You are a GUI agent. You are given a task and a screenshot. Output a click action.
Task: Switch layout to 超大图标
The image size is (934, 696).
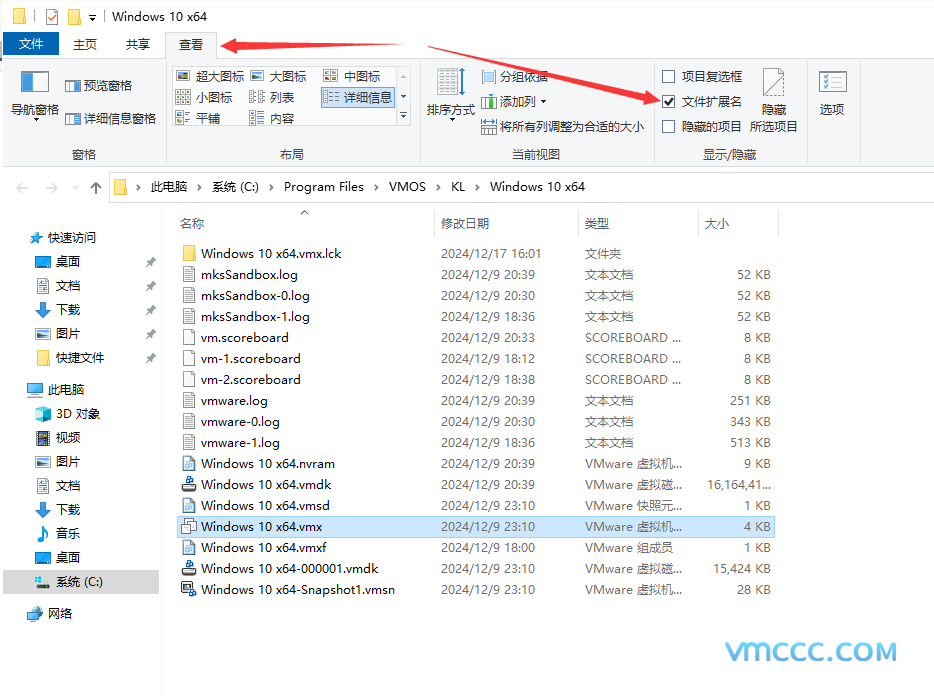click(x=210, y=76)
